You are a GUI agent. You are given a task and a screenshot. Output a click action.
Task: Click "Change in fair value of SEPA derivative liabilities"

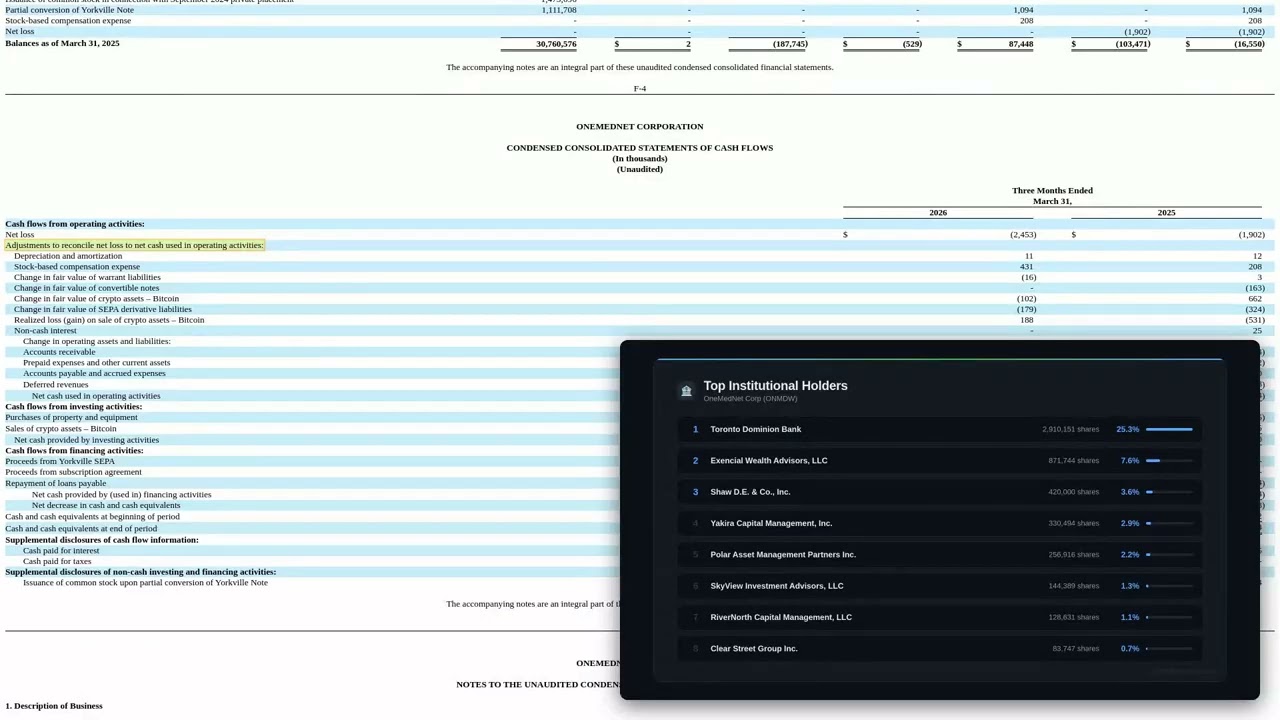tap(103, 309)
